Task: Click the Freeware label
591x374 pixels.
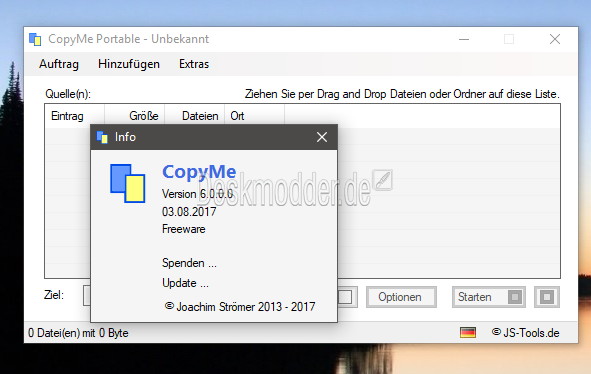Action: pos(184,229)
